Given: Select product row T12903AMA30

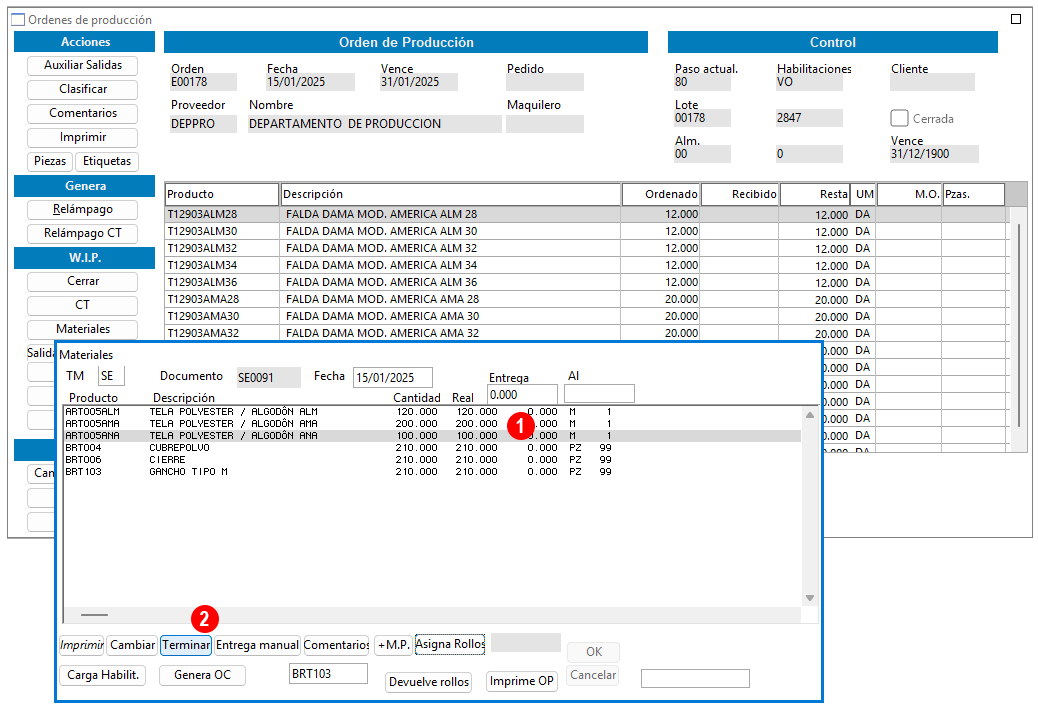Looking at the screenshot, I should point(587,316).
